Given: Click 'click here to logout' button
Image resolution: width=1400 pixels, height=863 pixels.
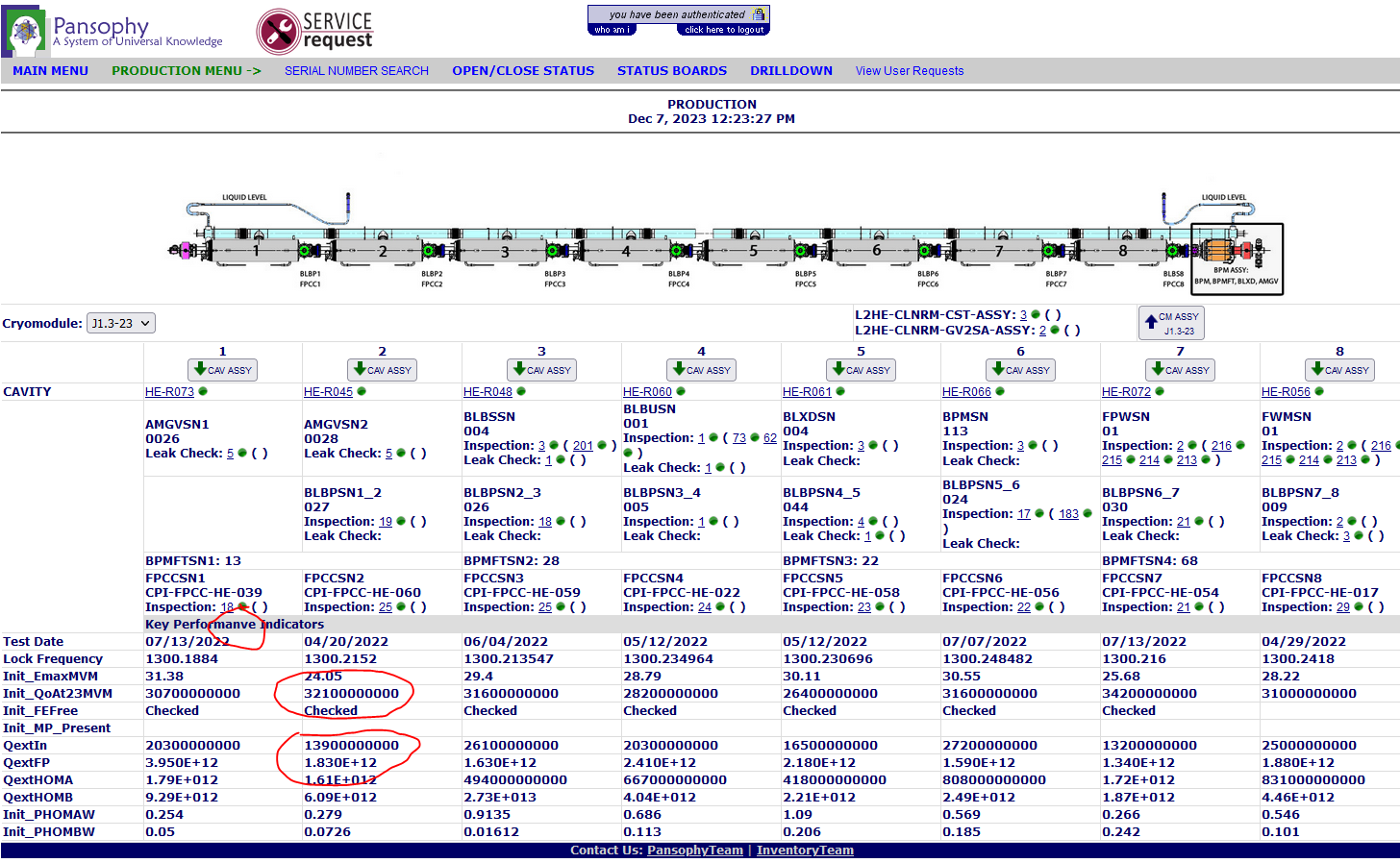Looking at the screenshot, I should click(x=724, y=30).
